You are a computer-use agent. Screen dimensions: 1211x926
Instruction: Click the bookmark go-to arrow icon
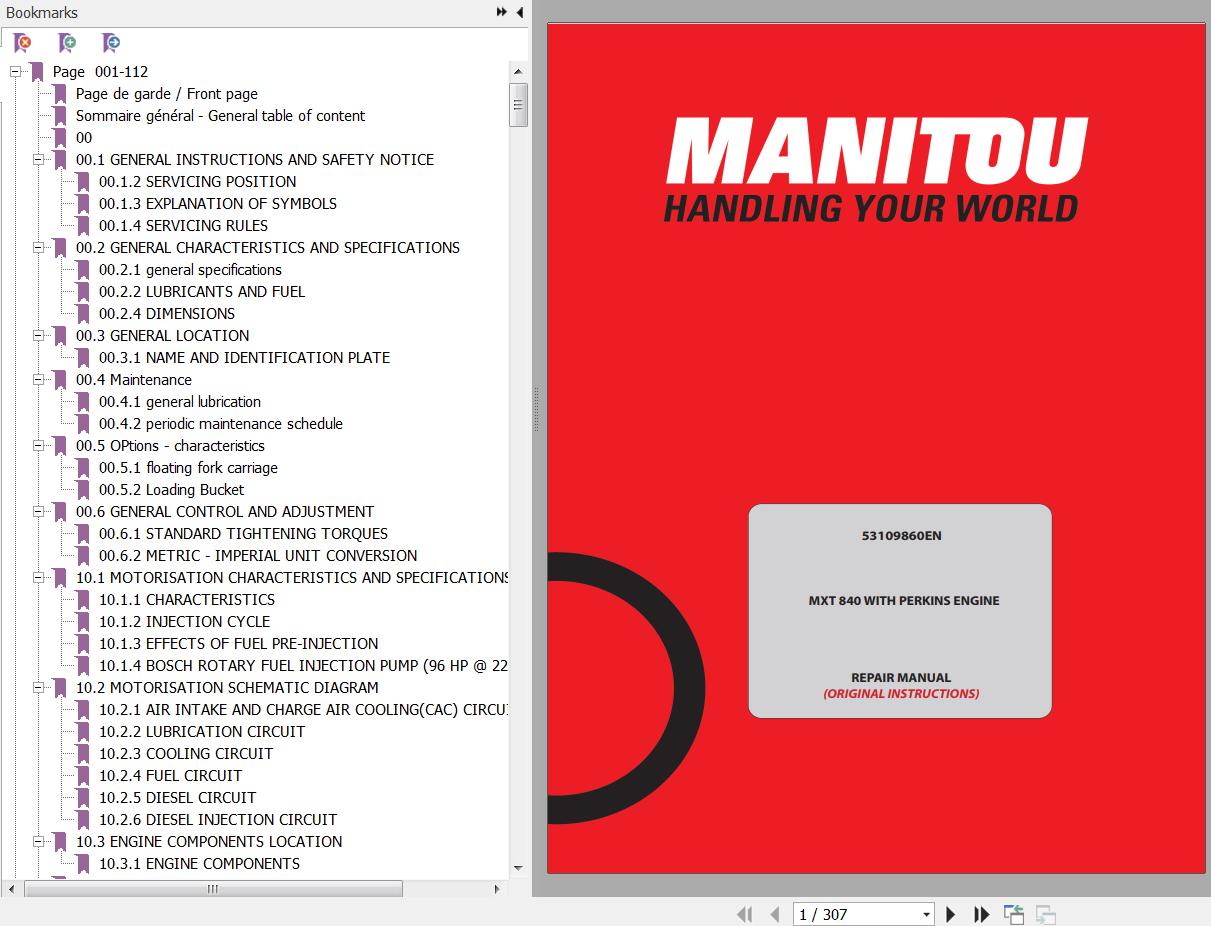(x=111, y=43)
